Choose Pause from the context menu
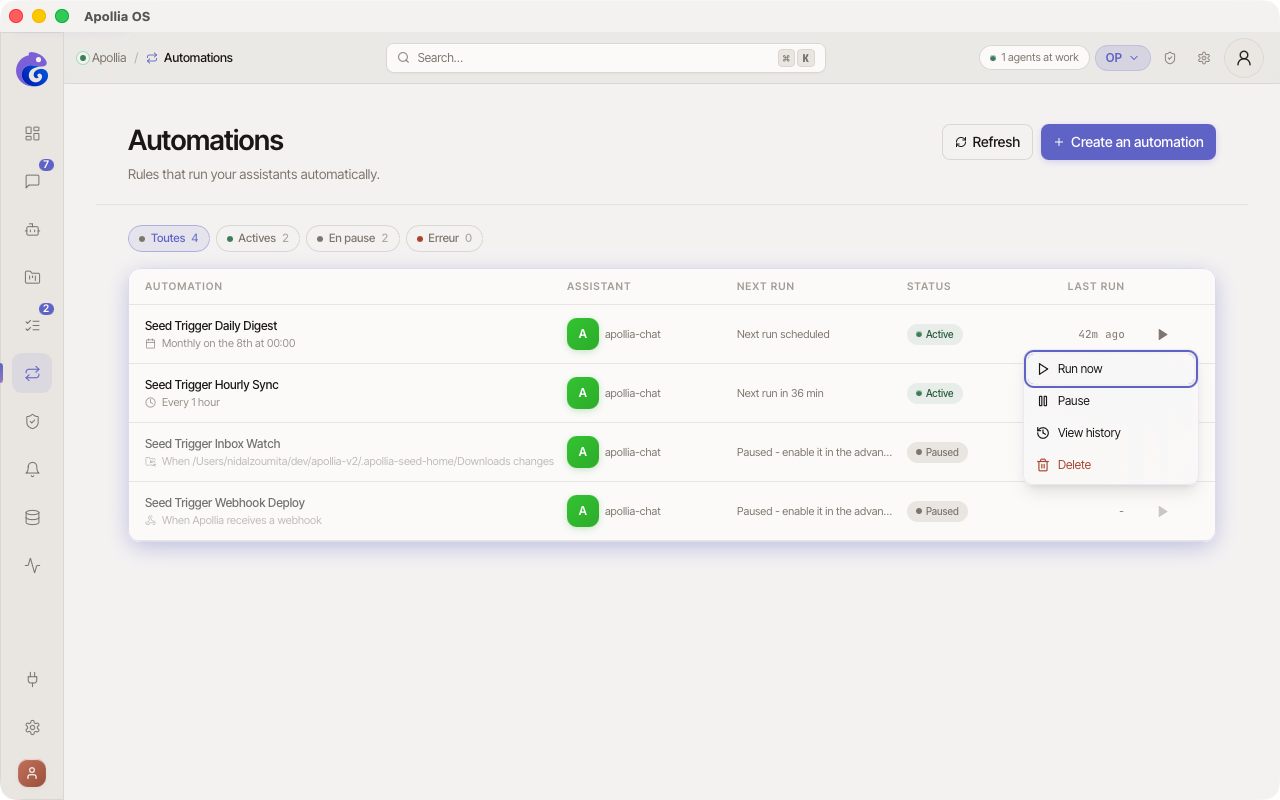 tap(1111, 401)
